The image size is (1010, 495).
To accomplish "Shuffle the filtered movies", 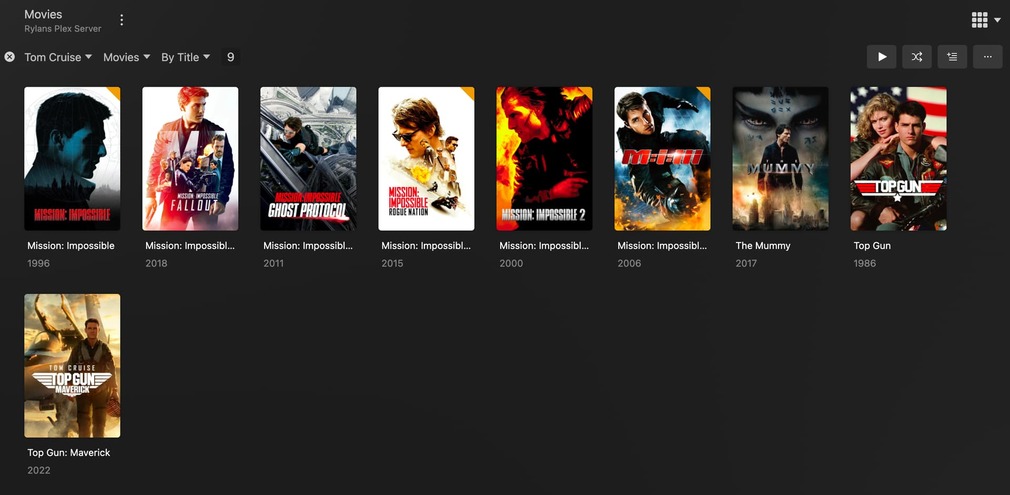I will tap(917, 57).
